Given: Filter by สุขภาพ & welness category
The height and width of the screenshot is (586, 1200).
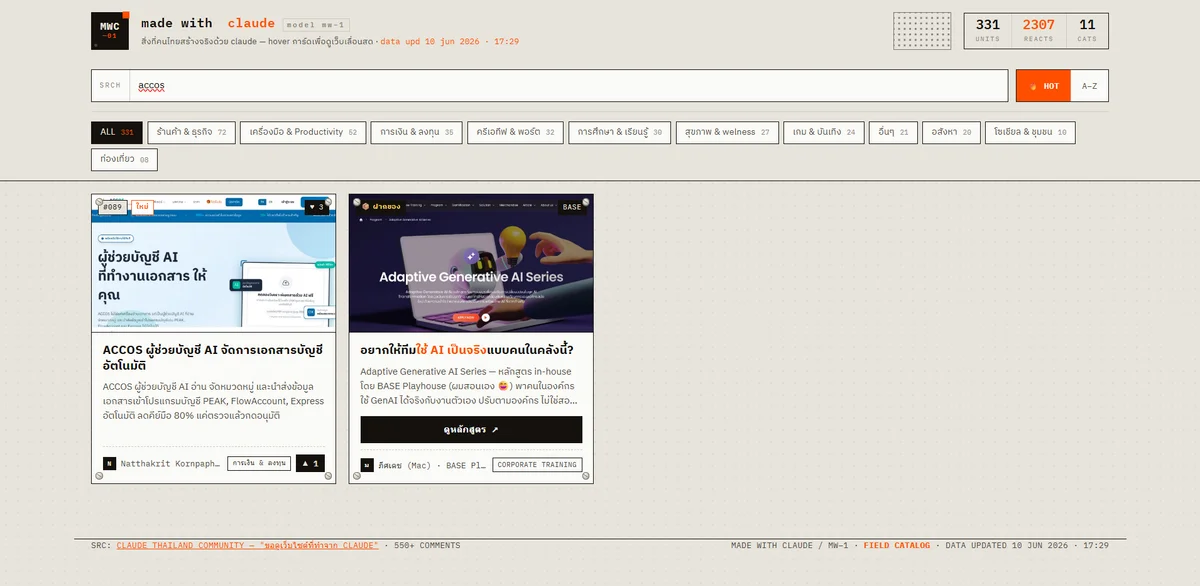Looking at the screenshot, I should (x=728, y=132).
